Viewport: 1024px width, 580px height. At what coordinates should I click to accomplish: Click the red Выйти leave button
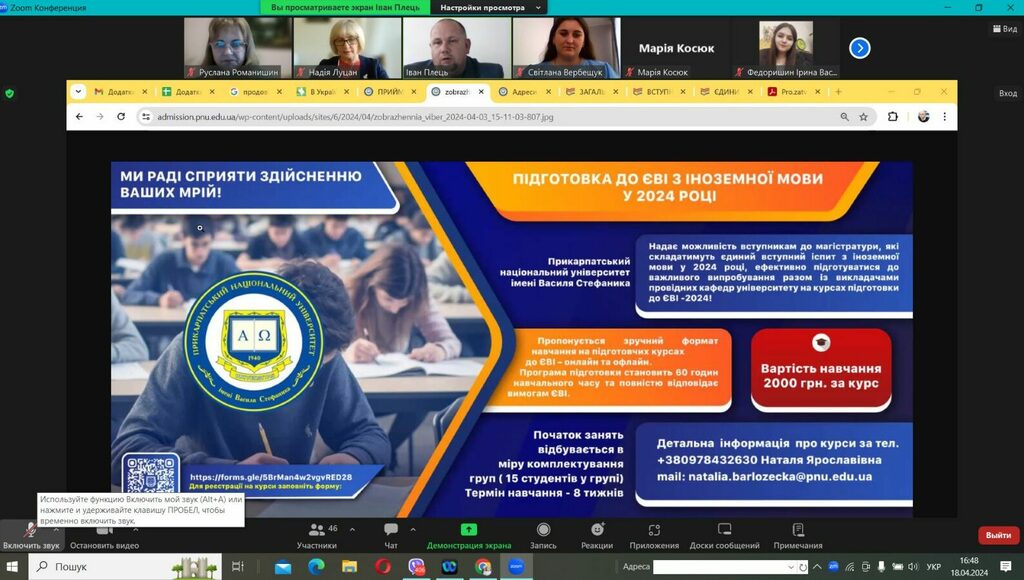[x=997, y=535]
